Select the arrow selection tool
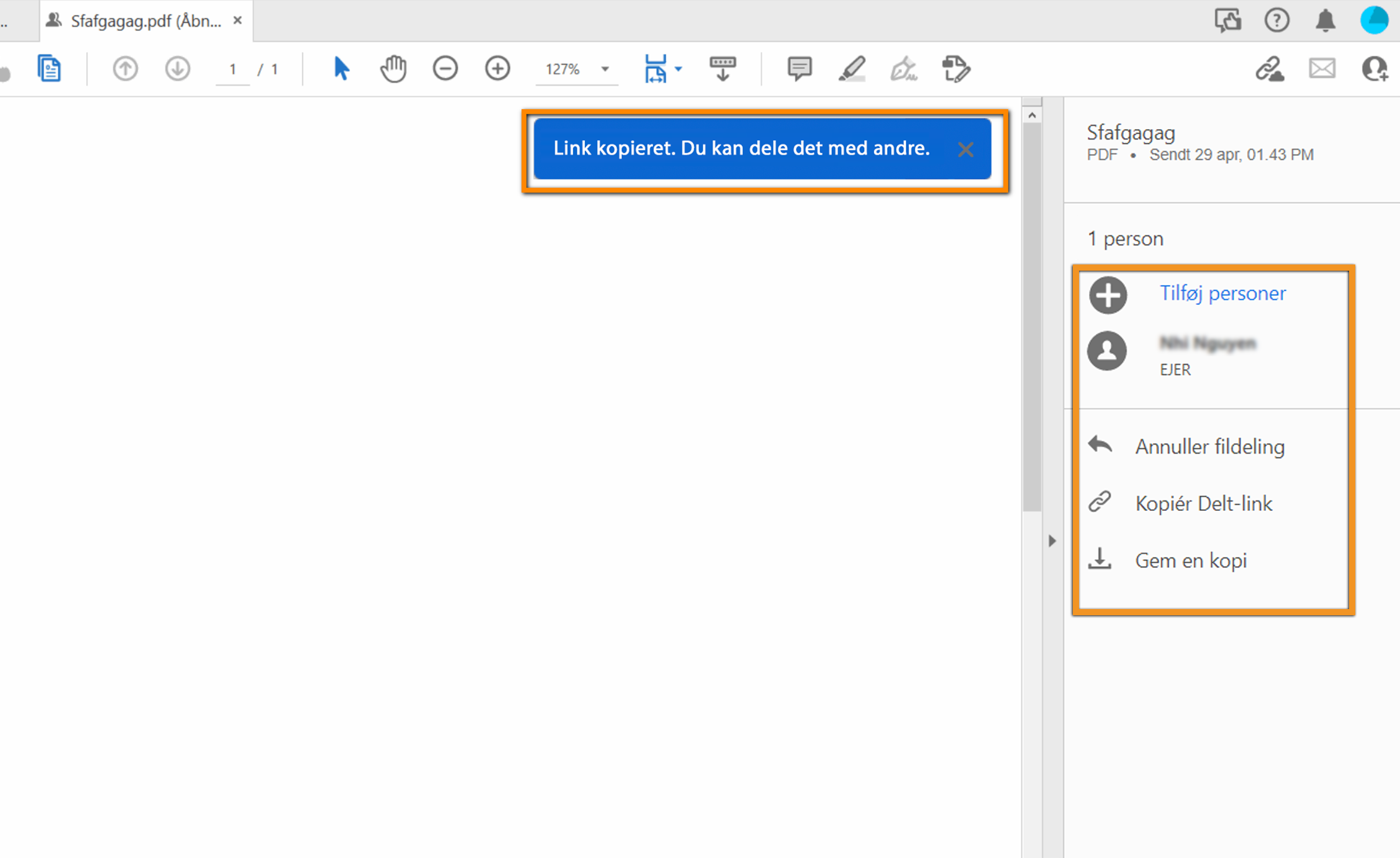Image resolution: width=1400 pixels, height=858 pixels. 341,68
